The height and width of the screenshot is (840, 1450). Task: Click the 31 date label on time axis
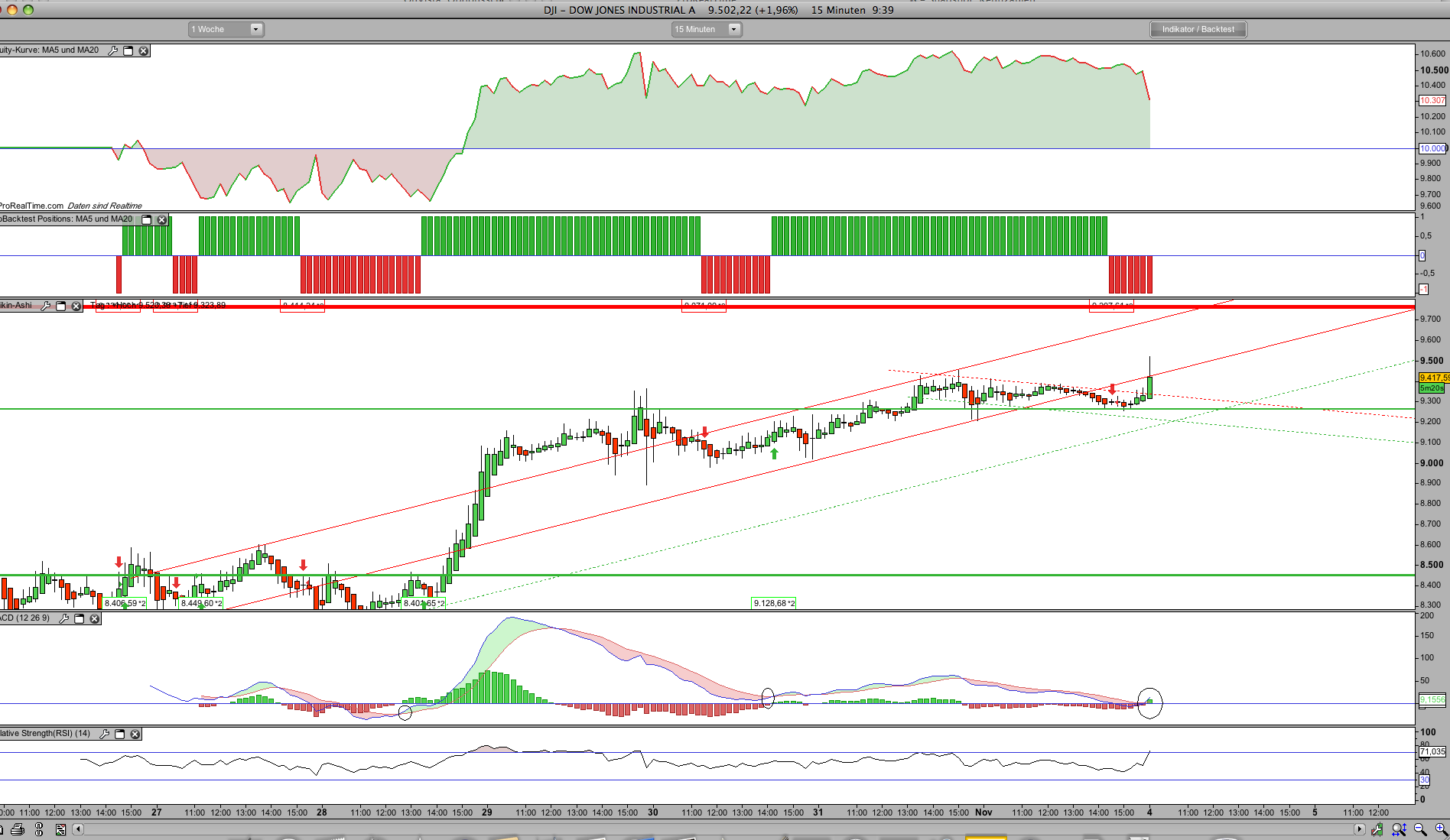tap(818, 812)
